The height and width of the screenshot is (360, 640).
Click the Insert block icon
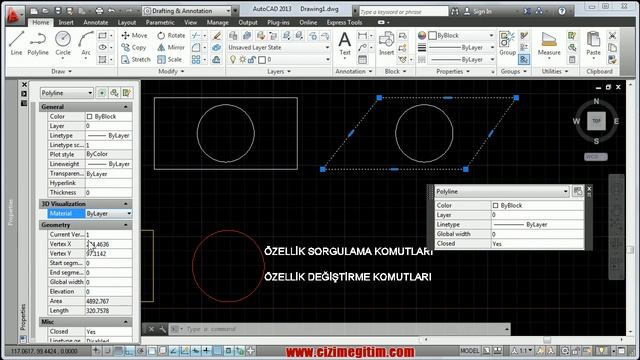(x=386, y=43)
